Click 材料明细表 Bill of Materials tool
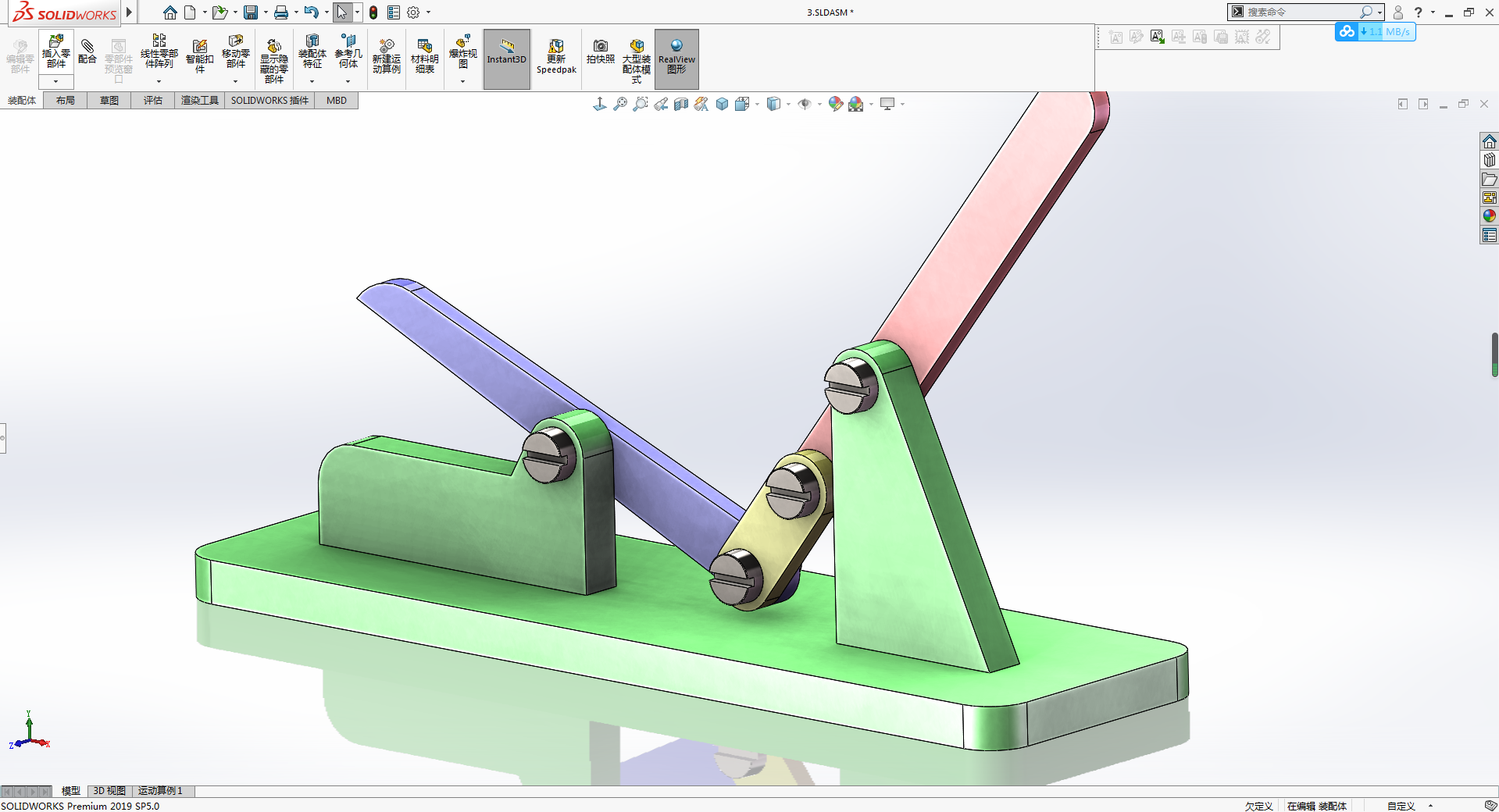This screenshot has width=1499, height=812. pos(425,56)
